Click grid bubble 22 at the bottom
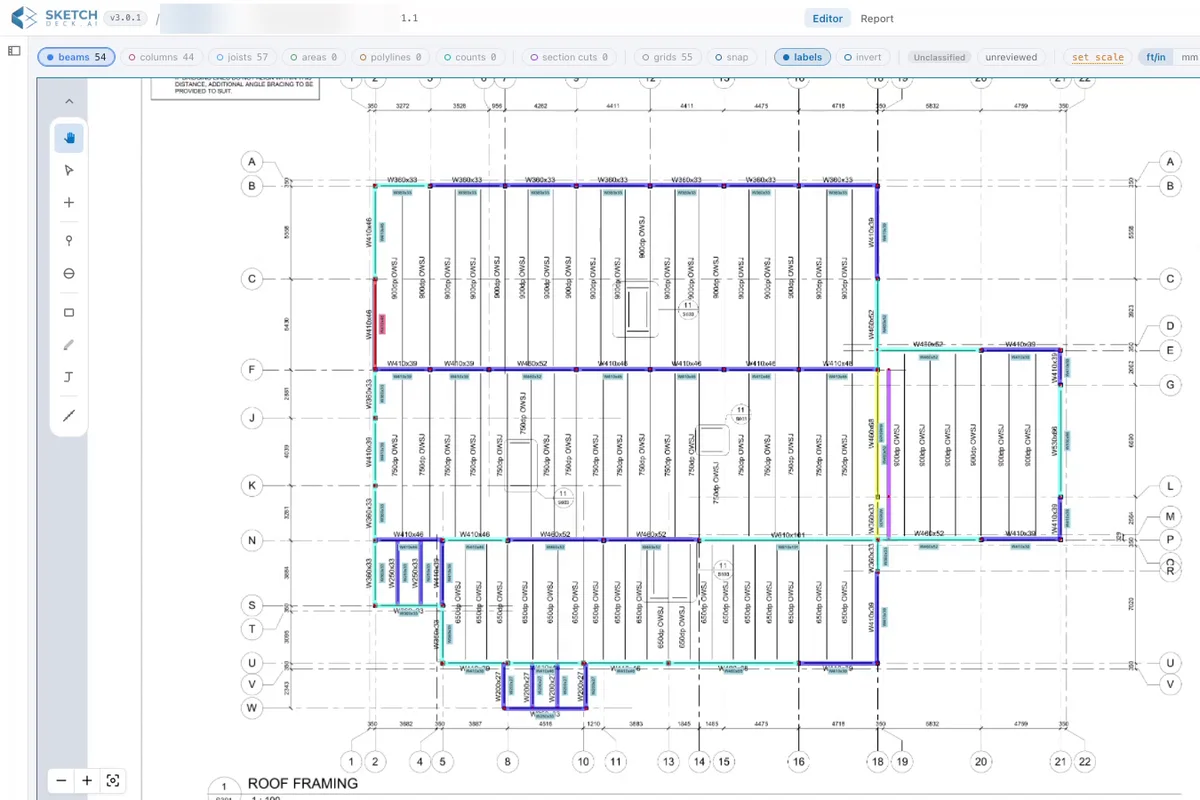 (x=1085, y=762)
